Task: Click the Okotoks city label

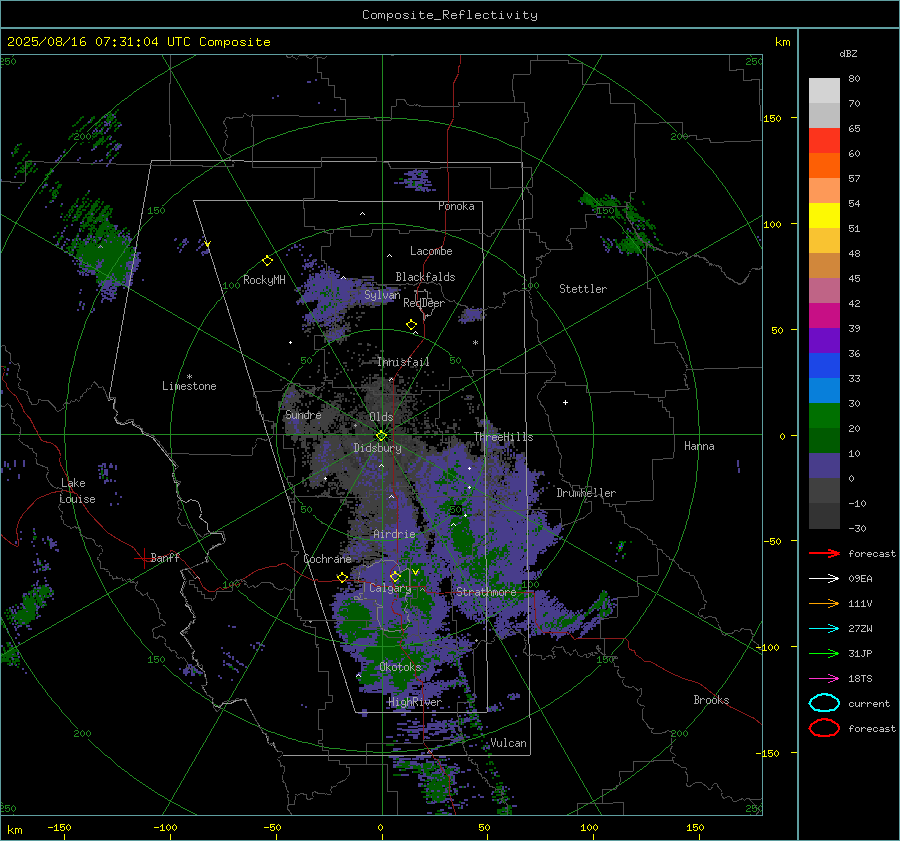Action: pos(400,667)
